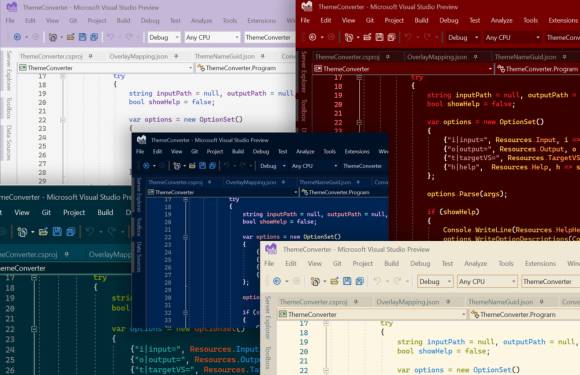Open the Project menu in the teal-themed window
Viewport: 580px width, 375px height.
[x=74, y=213]
